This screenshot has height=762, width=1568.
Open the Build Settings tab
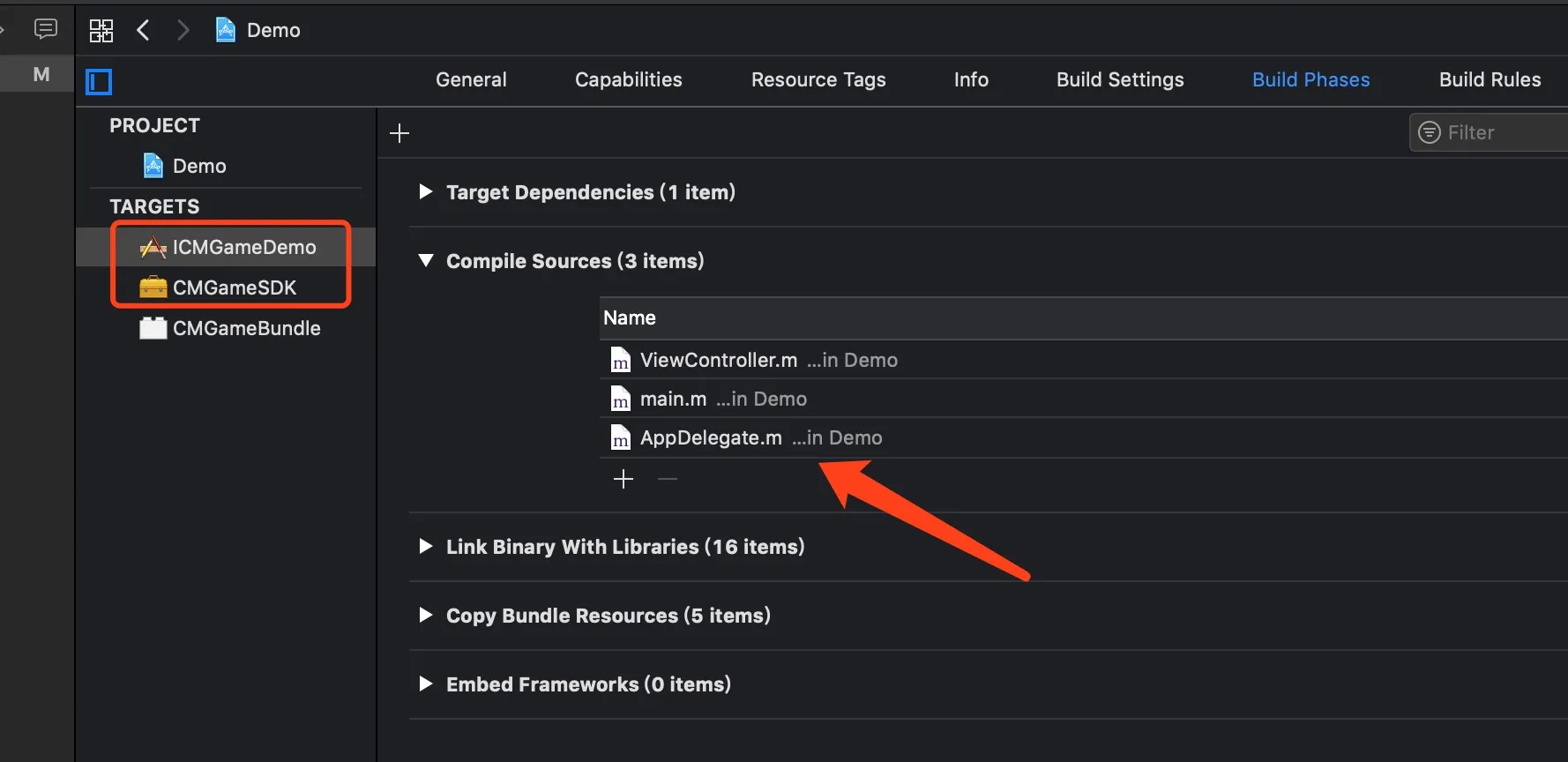click(x=1120, y=79)
